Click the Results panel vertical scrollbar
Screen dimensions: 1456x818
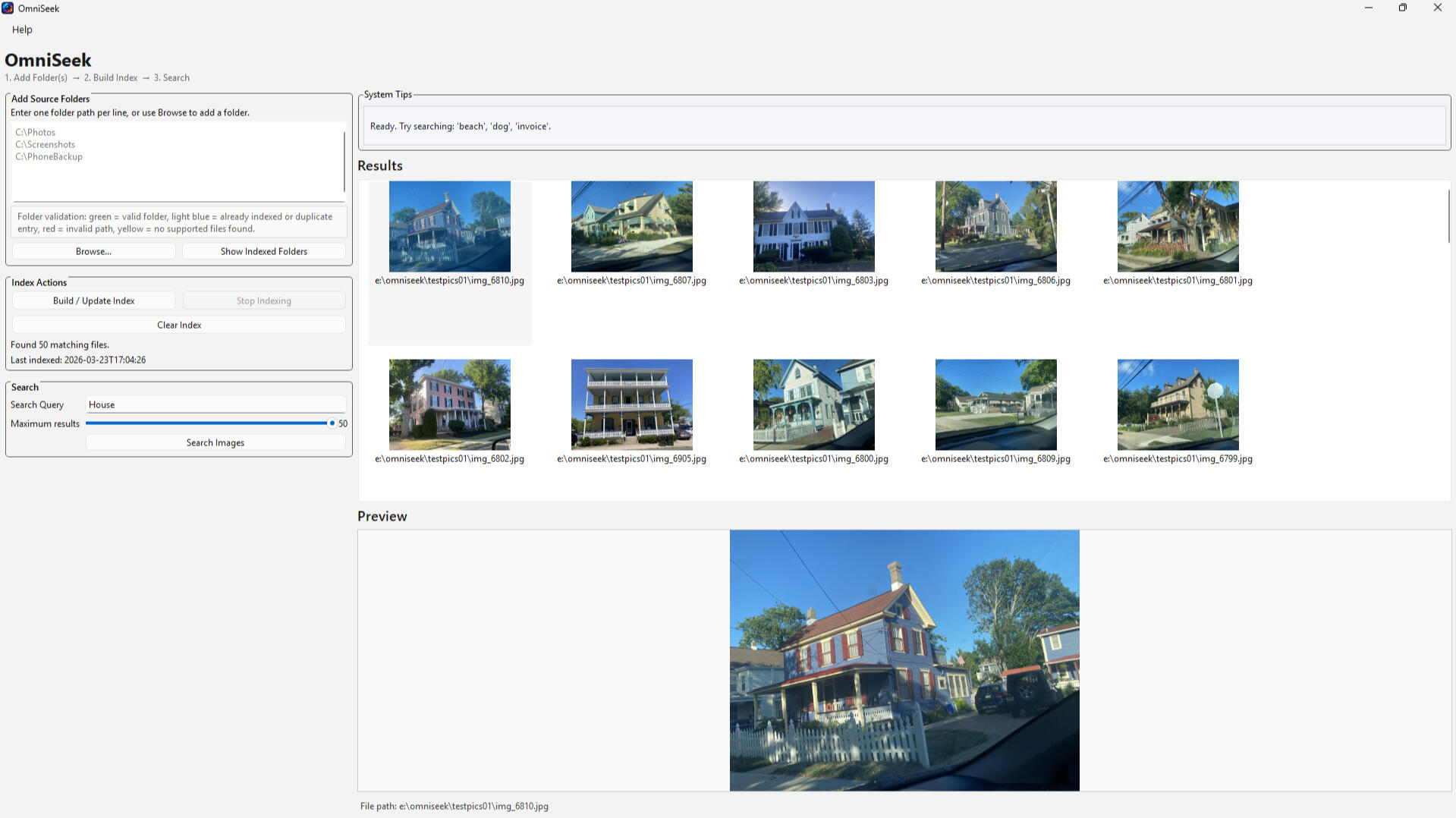click(x=1448, y=216)
